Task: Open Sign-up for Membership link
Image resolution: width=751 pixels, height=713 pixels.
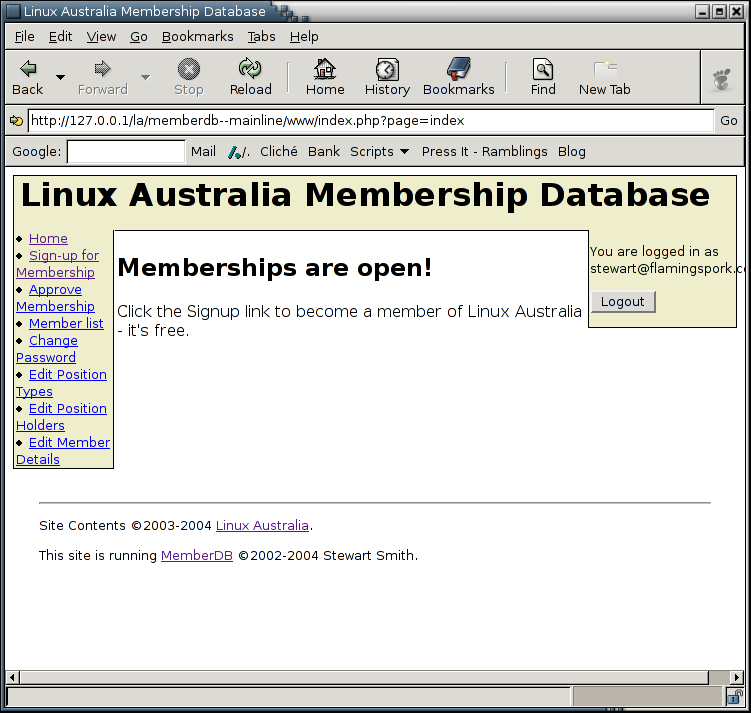Action: coord(57,264)
